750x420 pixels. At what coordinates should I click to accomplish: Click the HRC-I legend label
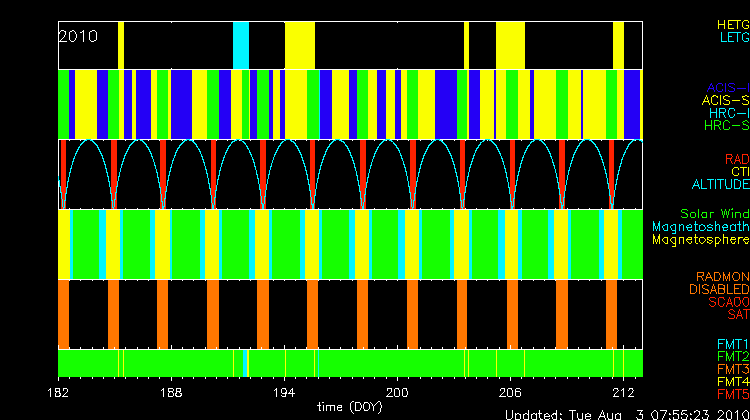[728, 113]
